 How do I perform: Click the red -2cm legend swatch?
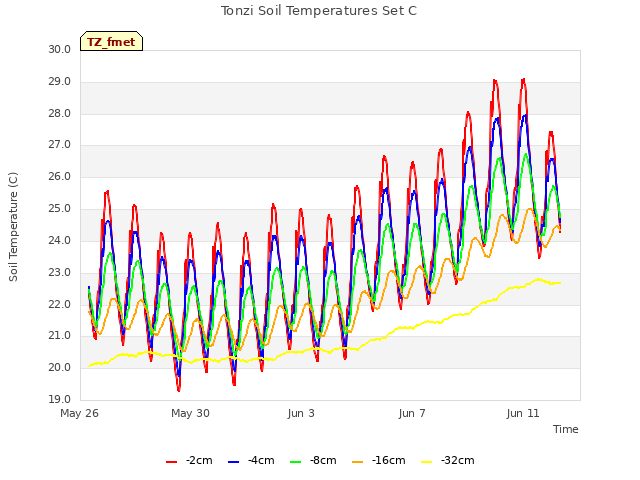coord(171,462)
